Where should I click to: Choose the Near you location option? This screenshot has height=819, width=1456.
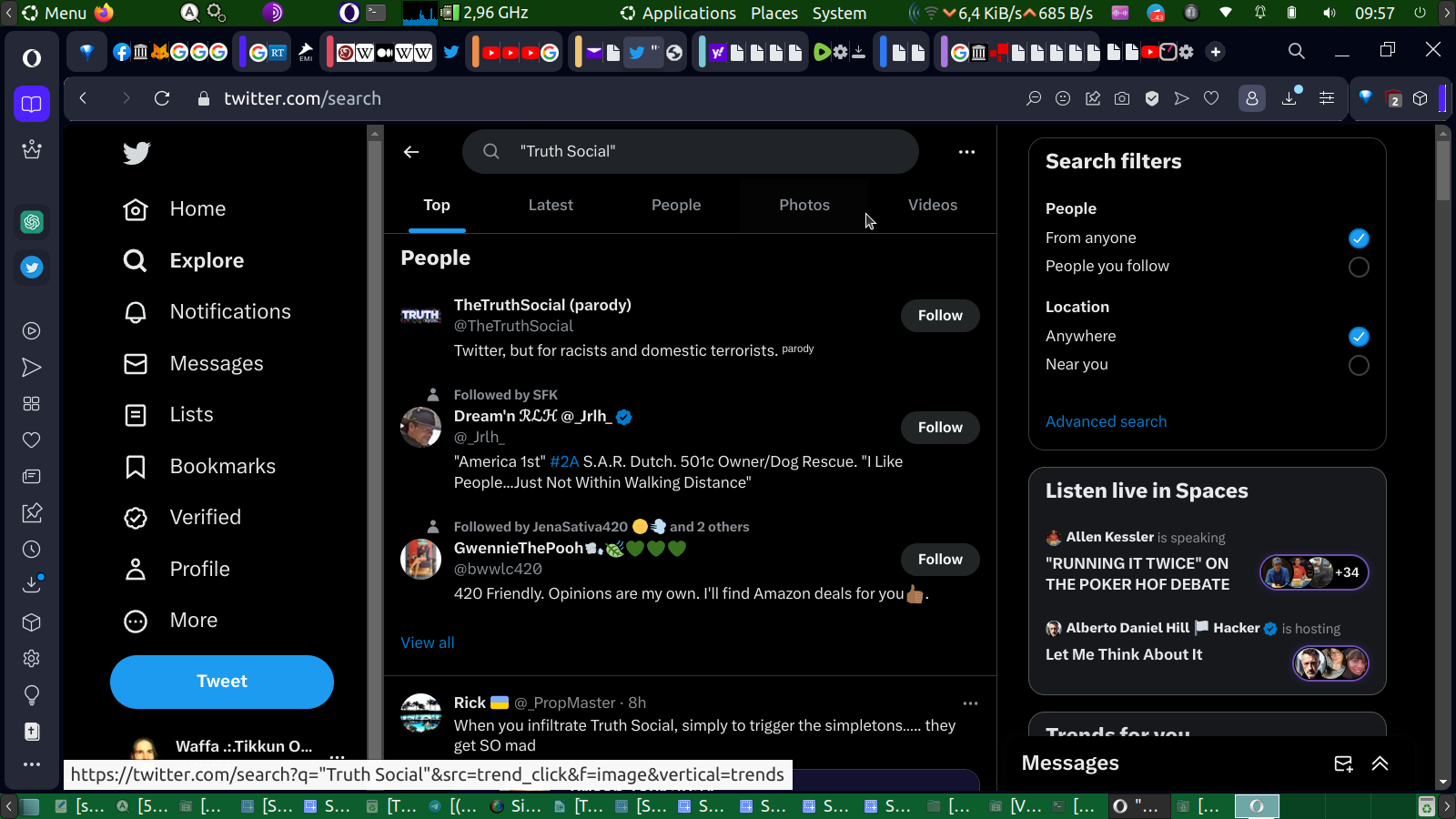1359,365
